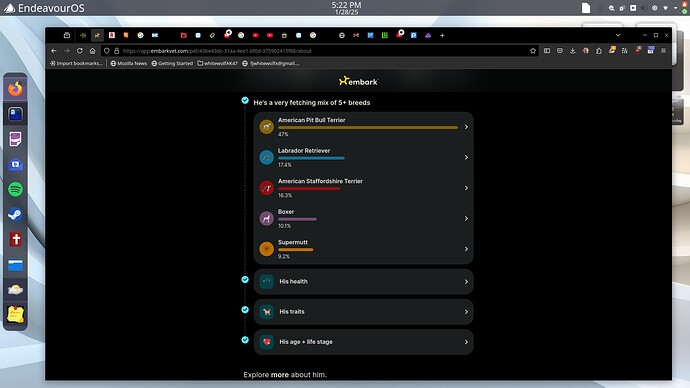
Task: Open the EndeavourOS application menu
Action: [44, 8]
